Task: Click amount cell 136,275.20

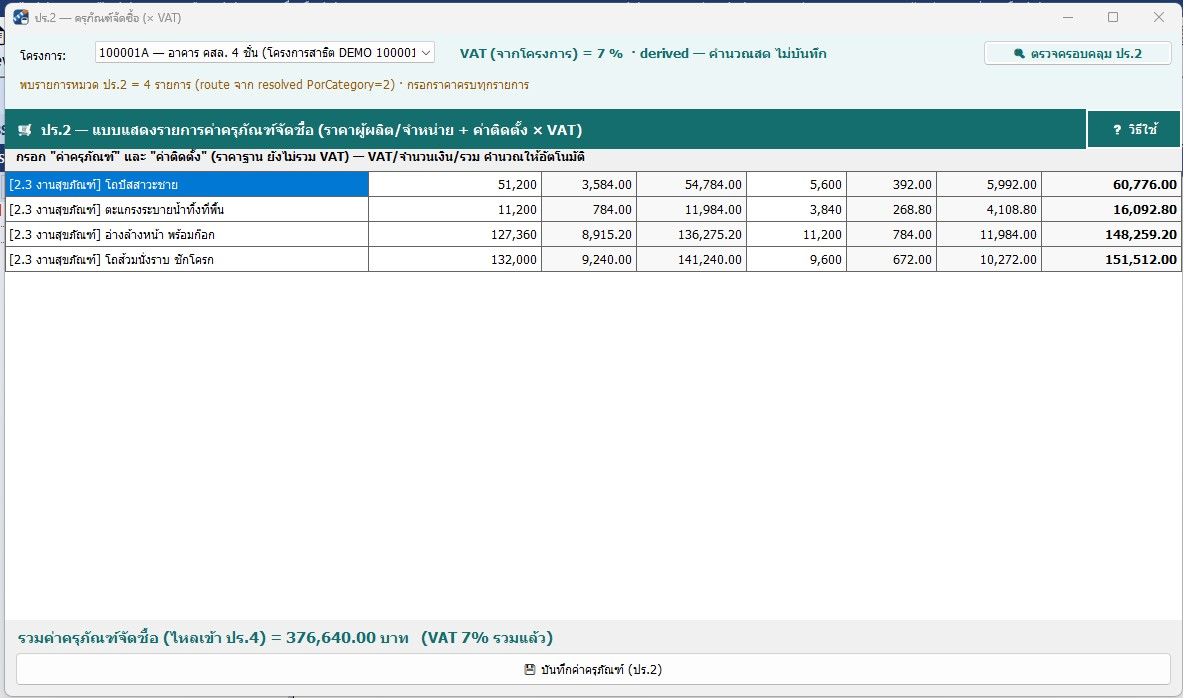Action: (x=692, y=234)
